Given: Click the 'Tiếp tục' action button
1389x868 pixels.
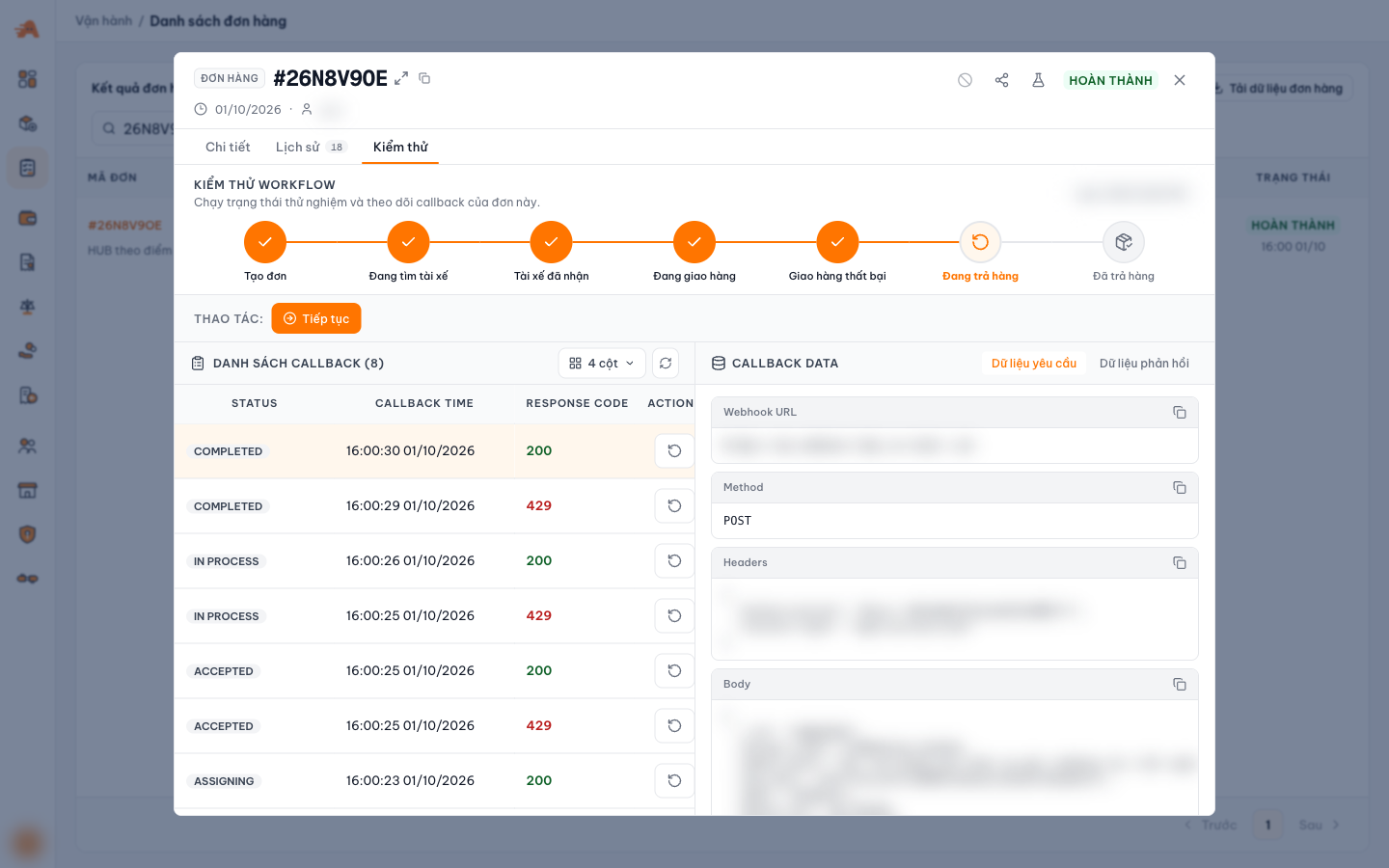Looking at the screenshot, I should tap(316, 319).
